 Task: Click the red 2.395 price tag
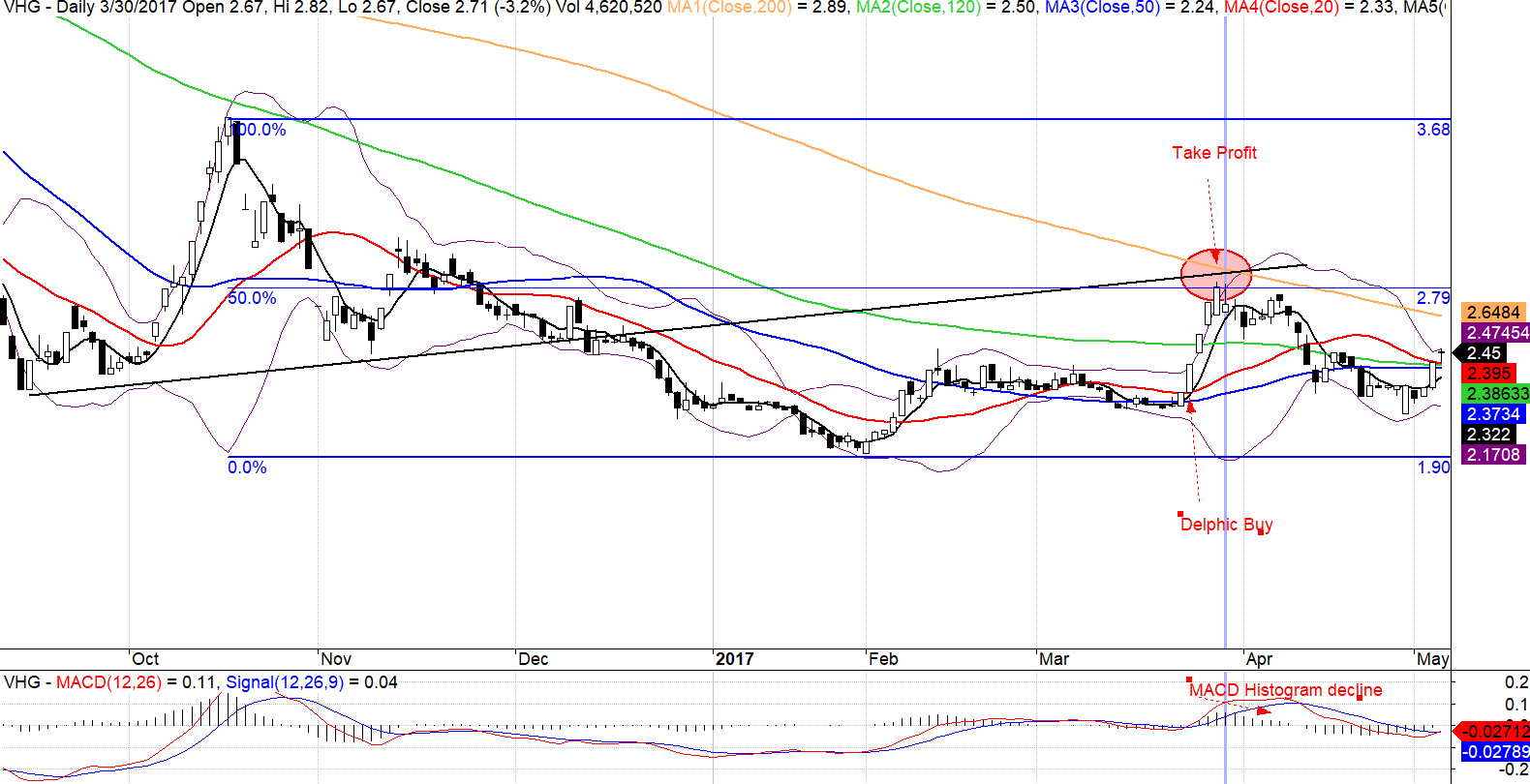[x=1488, y=374]
